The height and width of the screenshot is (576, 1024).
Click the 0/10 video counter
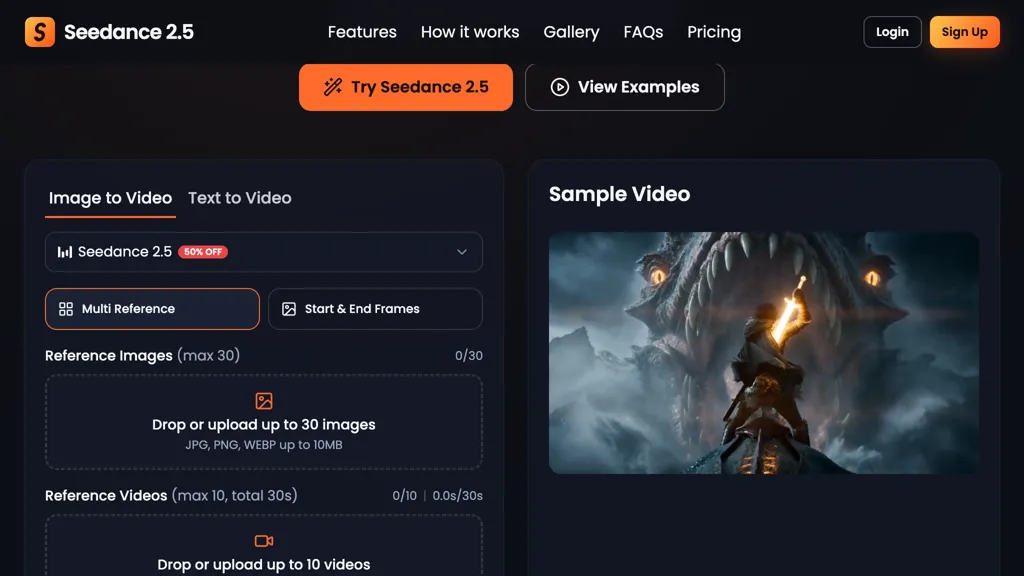[x=404, y=496]
